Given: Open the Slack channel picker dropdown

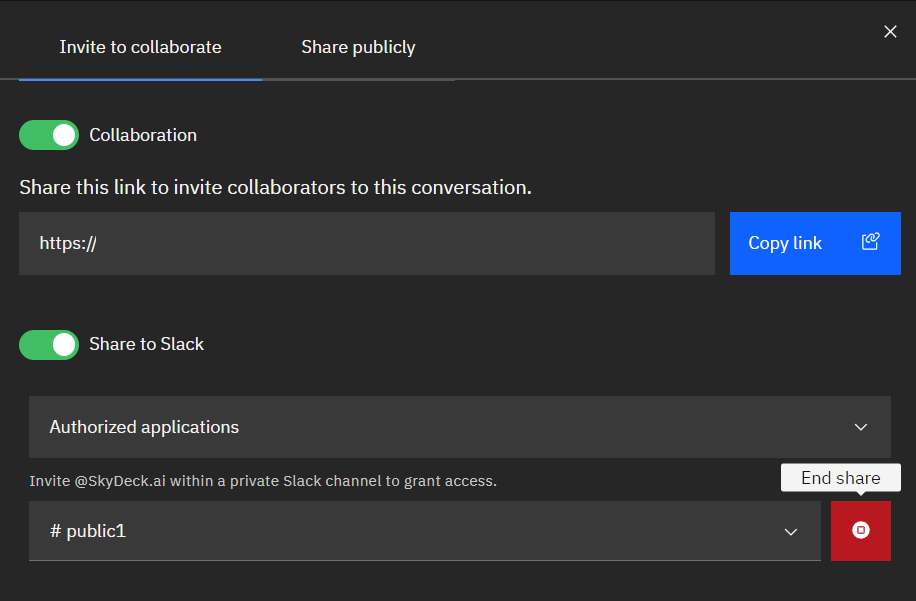Looking at the screenshot, I should (424, 531).
